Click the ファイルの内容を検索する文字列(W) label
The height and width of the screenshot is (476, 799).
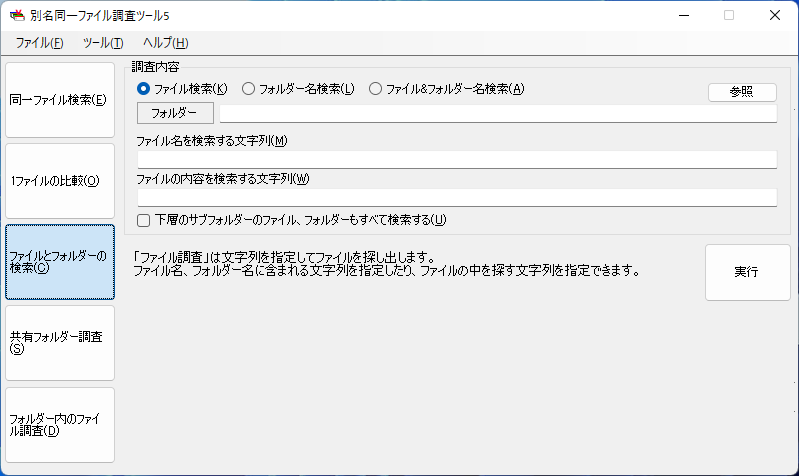click(223, 179)
